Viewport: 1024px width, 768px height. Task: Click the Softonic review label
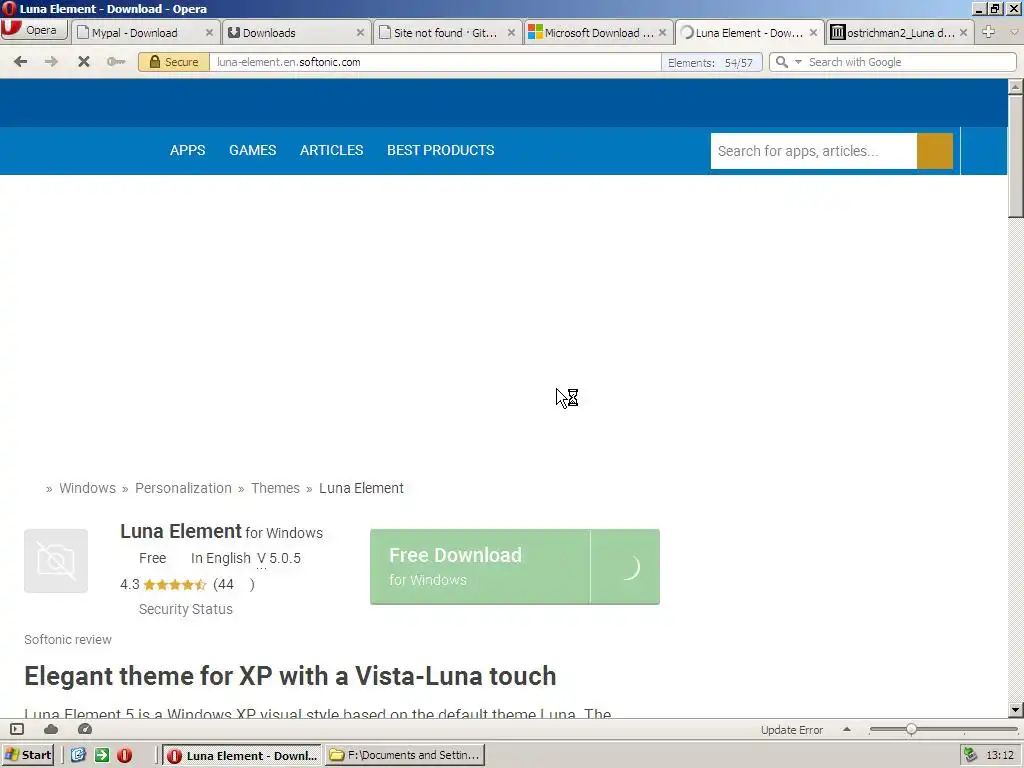tap(68, 640)
